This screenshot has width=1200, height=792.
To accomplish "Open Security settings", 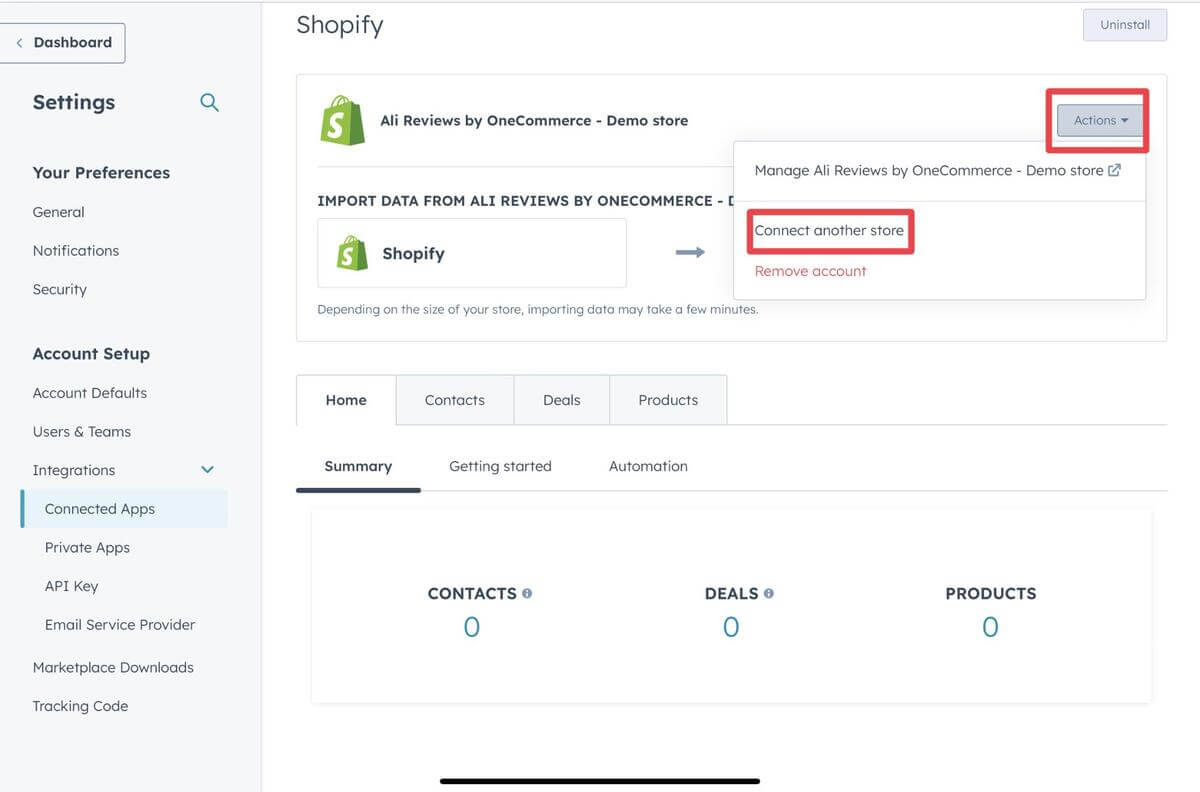I will [59, 290].
